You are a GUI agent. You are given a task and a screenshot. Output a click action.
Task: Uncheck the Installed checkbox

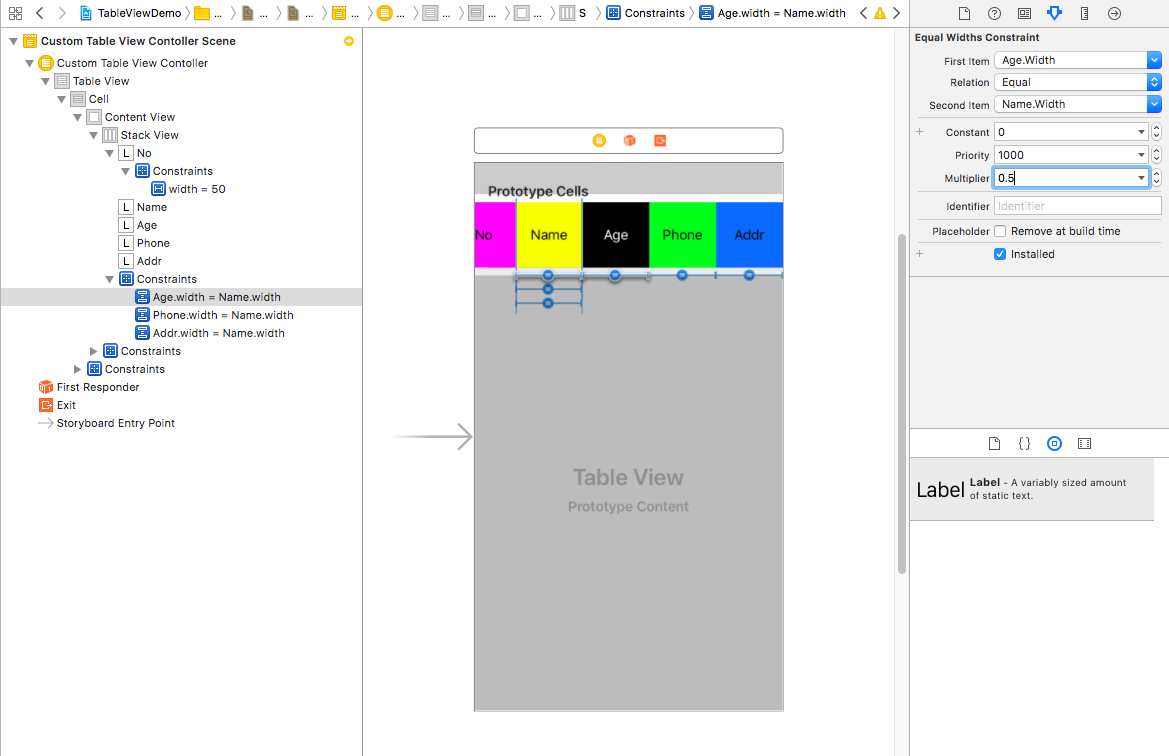(x=1000, y=254)
